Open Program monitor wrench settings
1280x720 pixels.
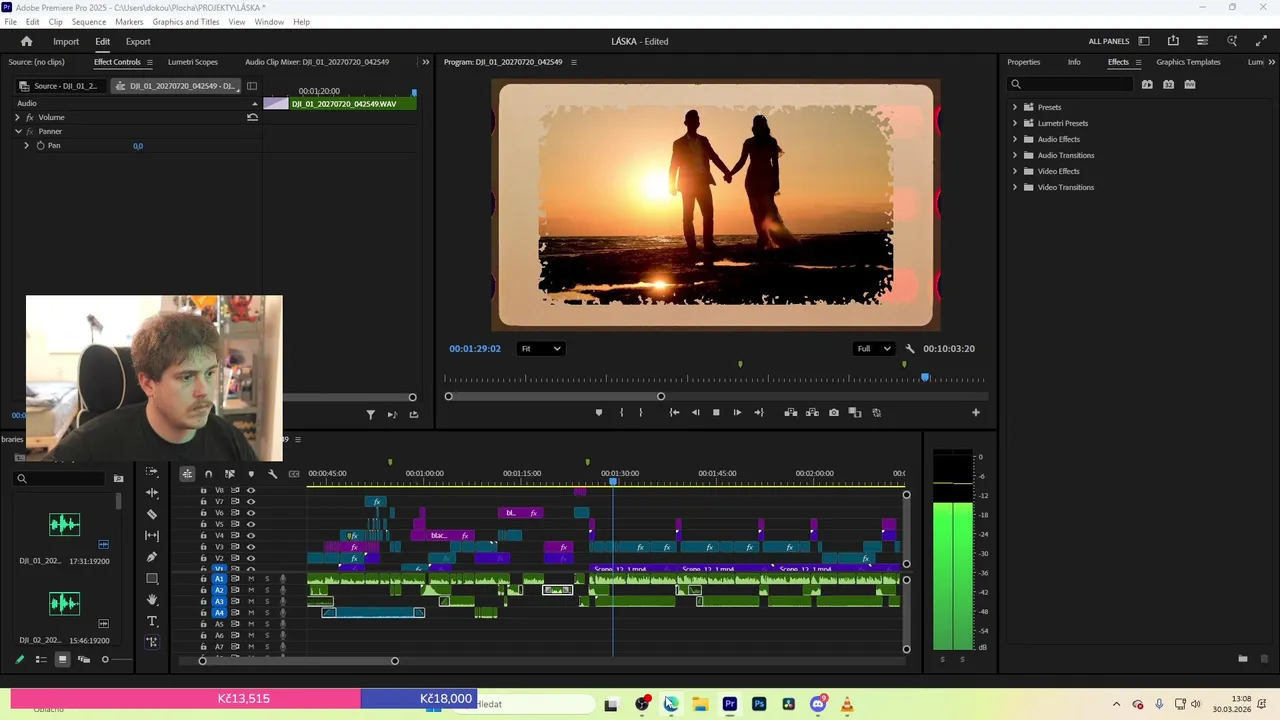(910, 349)
